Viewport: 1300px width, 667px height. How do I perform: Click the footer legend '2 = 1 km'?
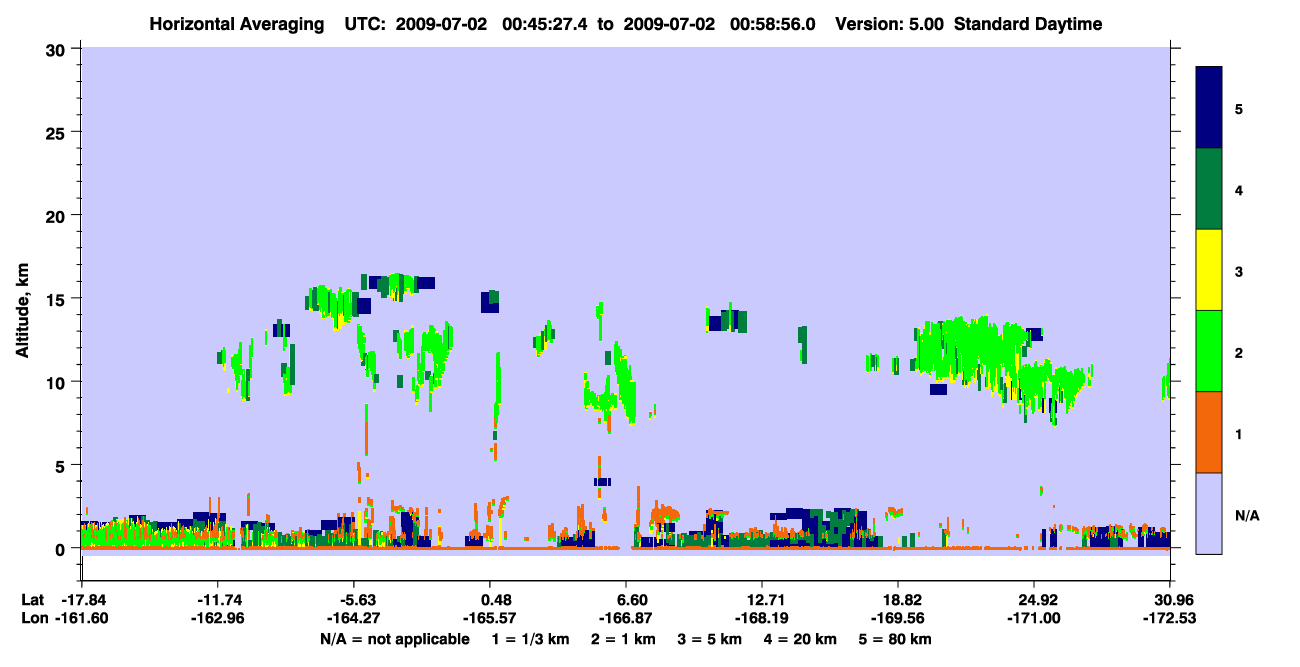[x=622, y=639]
